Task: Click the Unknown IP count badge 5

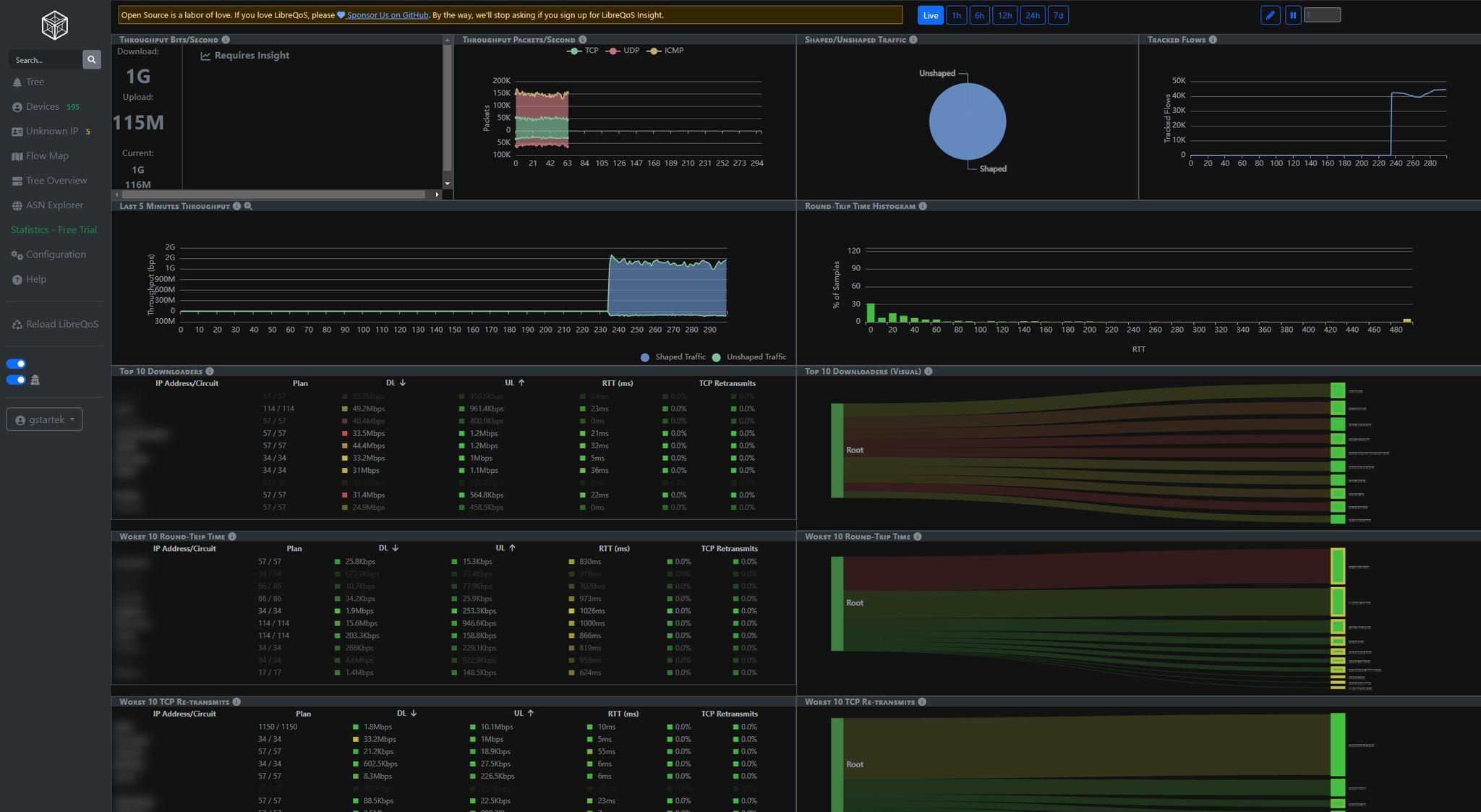Action: pos(88,132)
